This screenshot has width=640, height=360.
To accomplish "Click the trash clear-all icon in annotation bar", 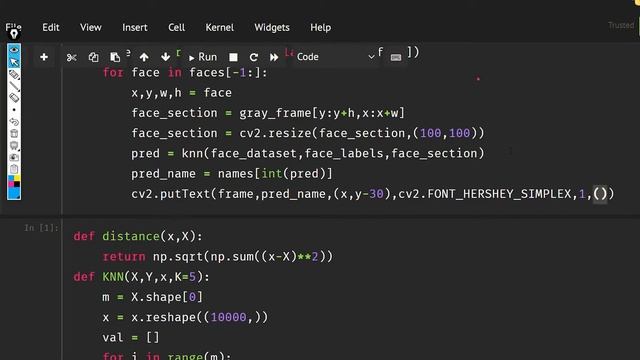I will click(x=14, y=133).
